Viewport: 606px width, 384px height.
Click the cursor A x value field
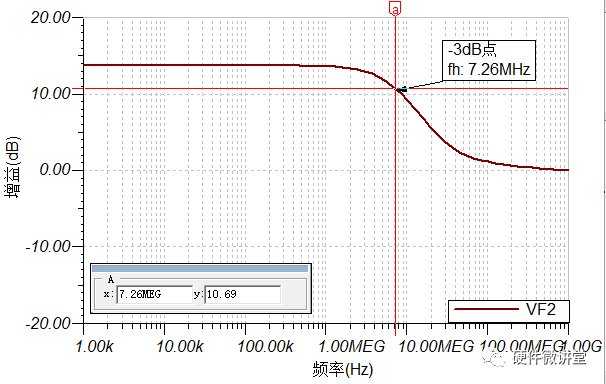pyautogui.click(x=154, y=295)
